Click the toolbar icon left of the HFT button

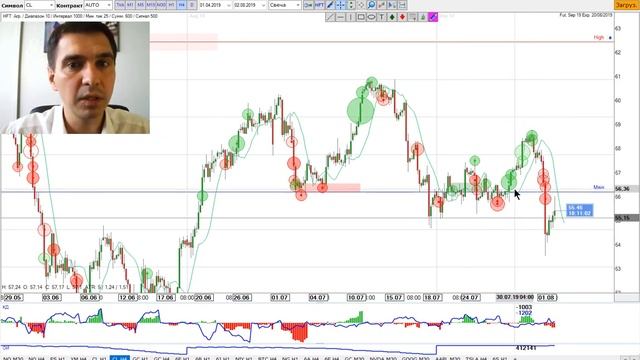(x=309, y=5)
